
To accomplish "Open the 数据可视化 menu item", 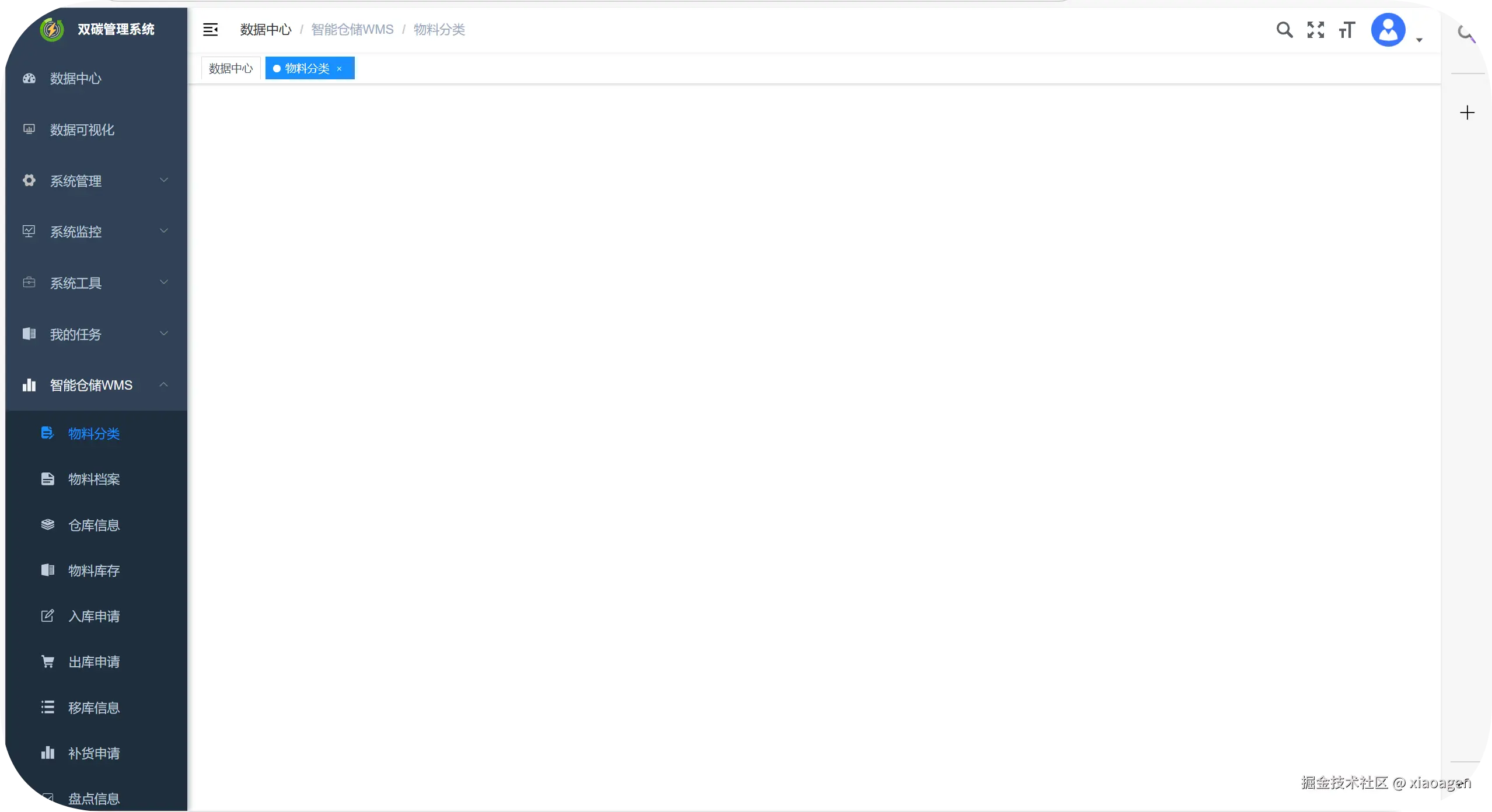I will [x=82, y=129].
